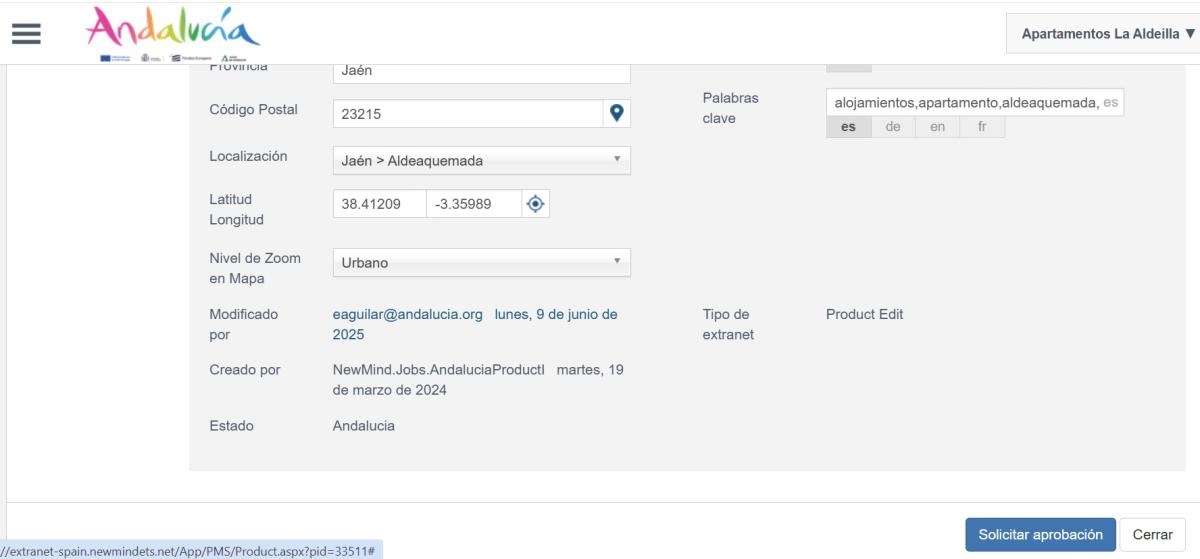
Task: Click the eaguilar@andalucia.org link
Action: (408, 314)
